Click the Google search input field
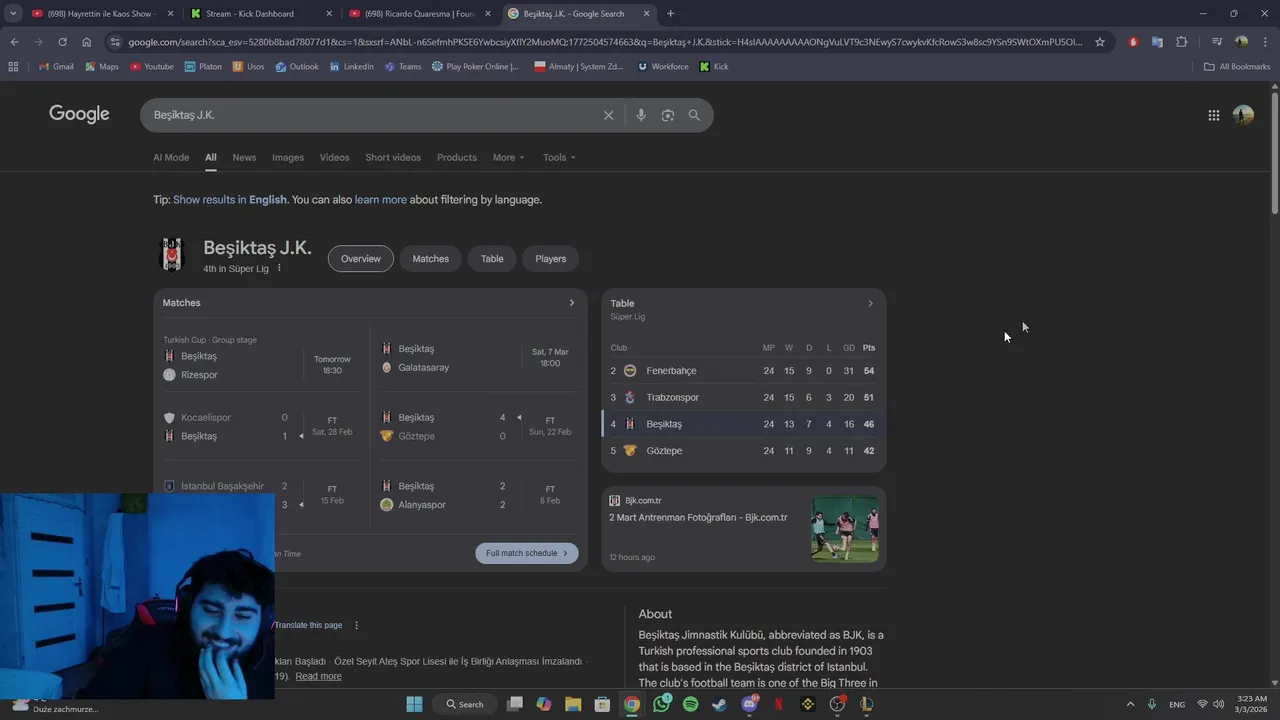The height and width of the screenshot is (720, 1280). point(375,115)
